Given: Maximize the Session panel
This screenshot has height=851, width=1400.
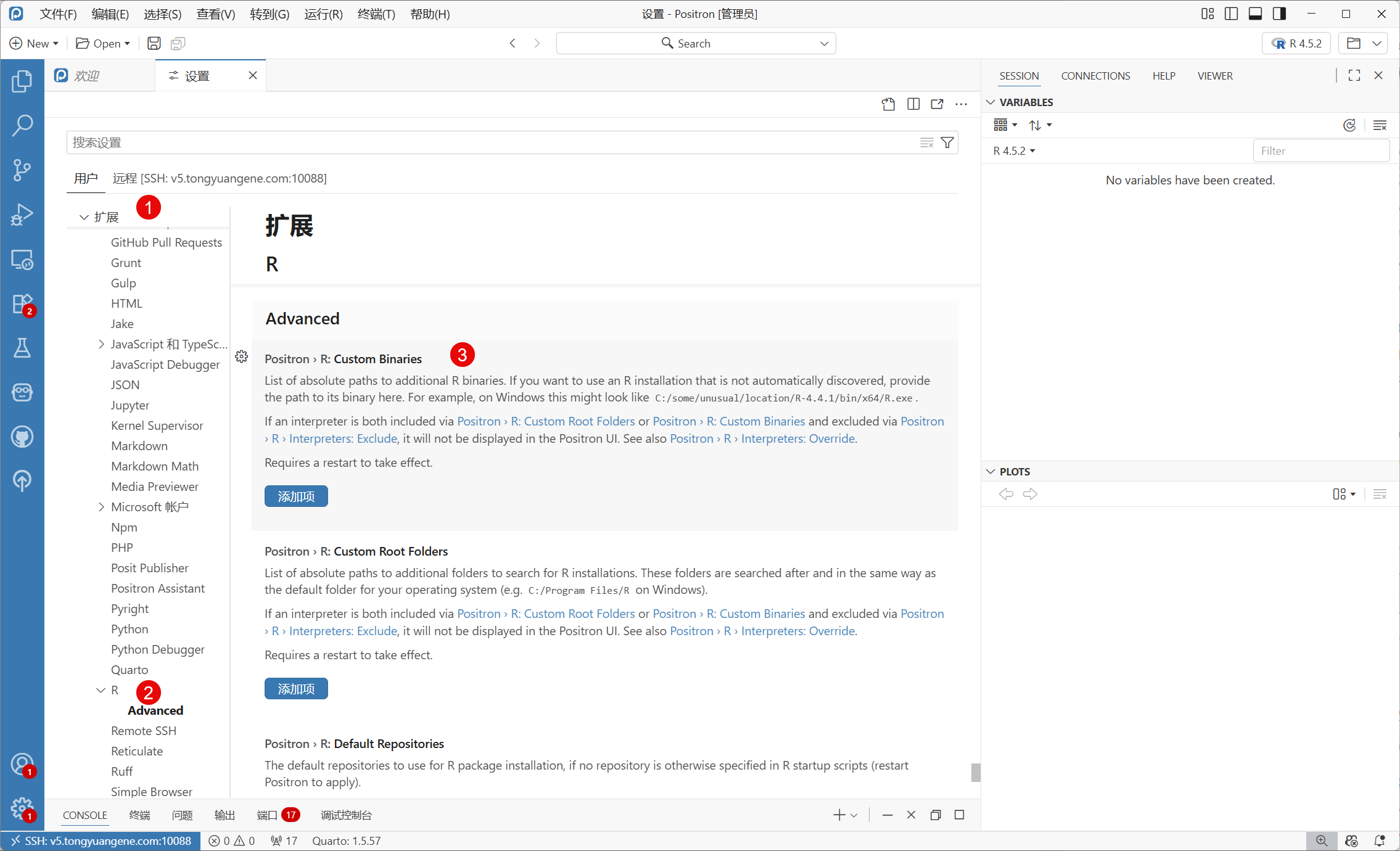Looking at the screenshot, I should (1354, 75).
